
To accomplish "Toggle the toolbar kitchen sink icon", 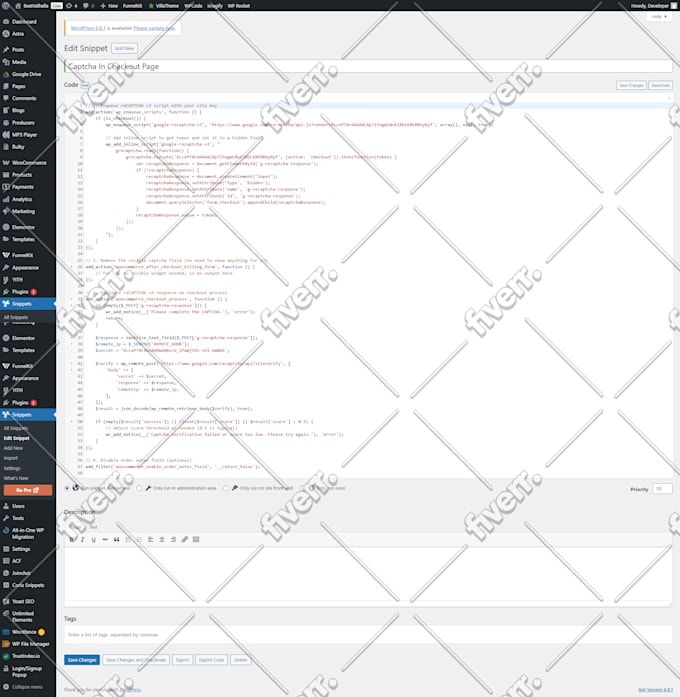I will [x=196, y=539].
